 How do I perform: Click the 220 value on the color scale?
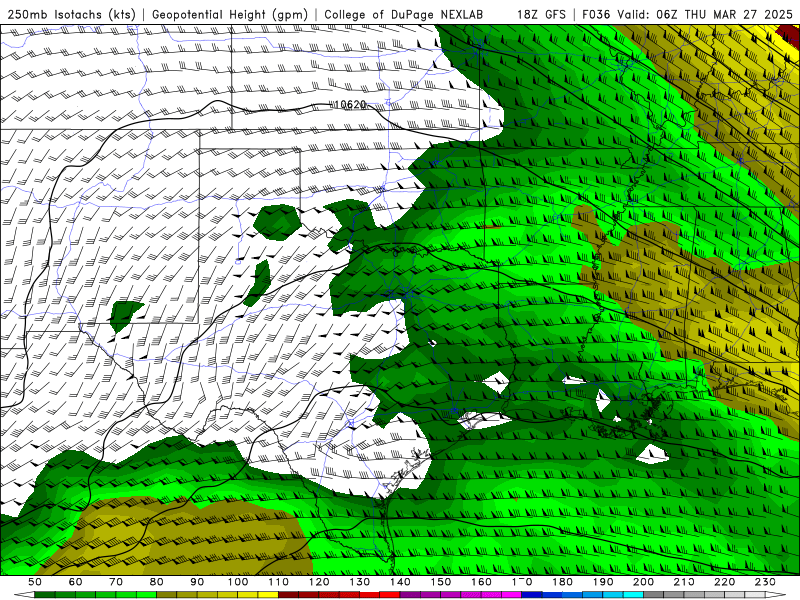[x=724, y=582]
